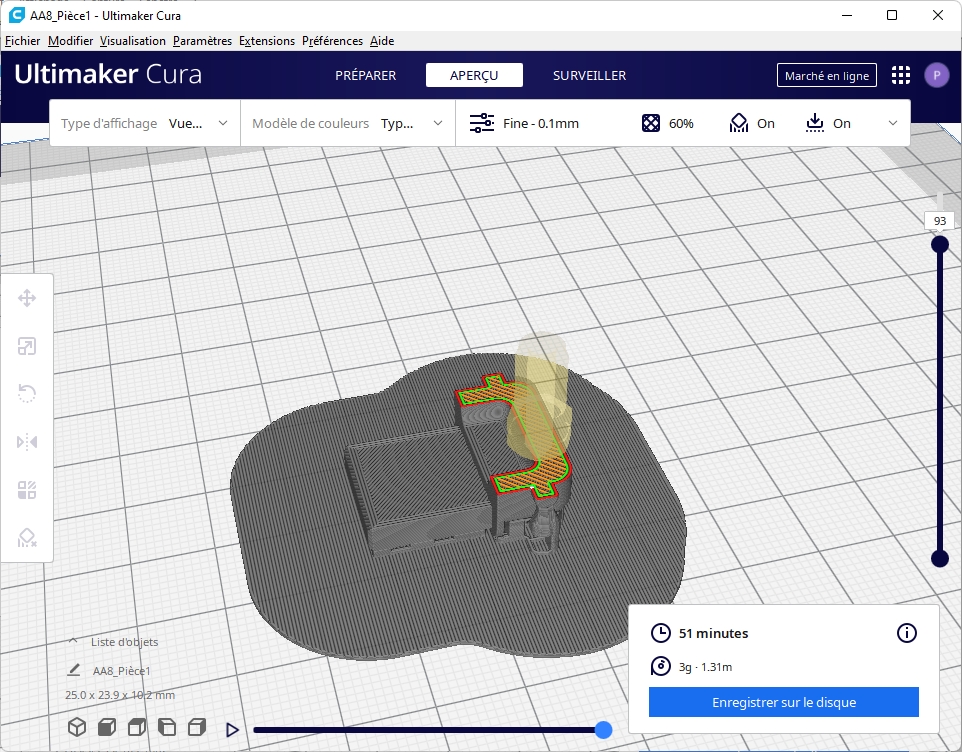Collapse the Liste d'objets section

click(73, 642)
